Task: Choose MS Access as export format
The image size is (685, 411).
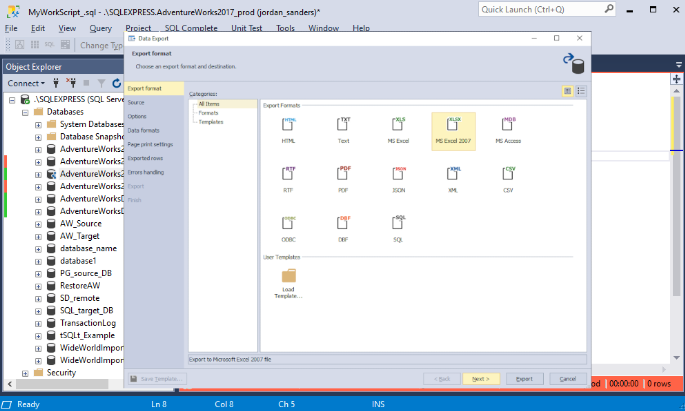Action: 509,127
